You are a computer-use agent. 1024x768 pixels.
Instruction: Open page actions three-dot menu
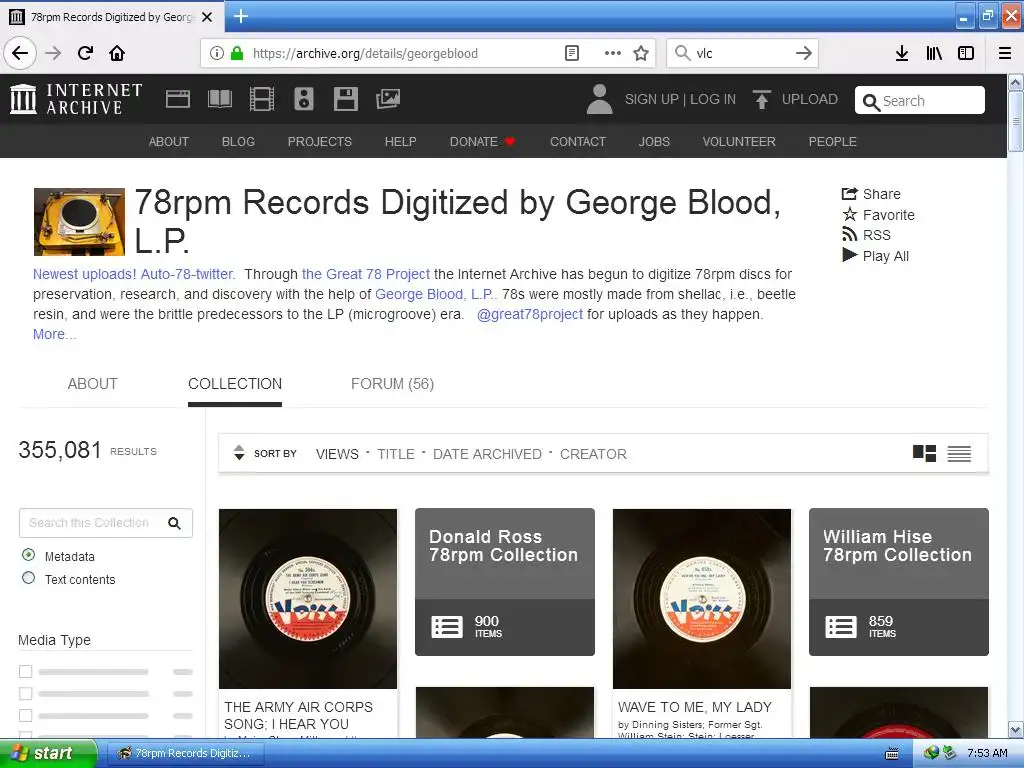click(613, 53)
